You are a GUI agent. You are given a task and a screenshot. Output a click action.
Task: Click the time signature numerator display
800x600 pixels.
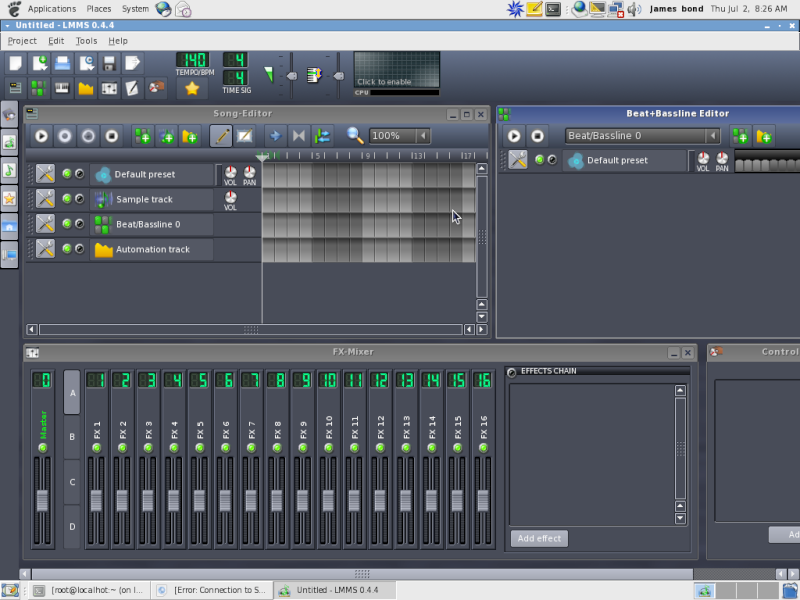[236, 60]
